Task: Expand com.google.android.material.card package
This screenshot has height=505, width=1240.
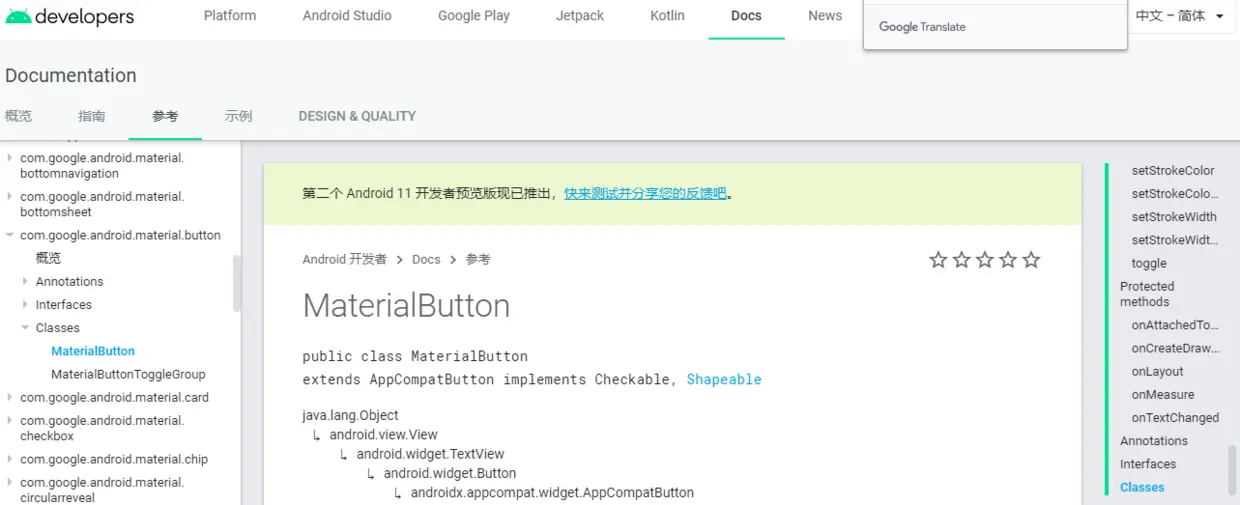Action: point(10,398)
